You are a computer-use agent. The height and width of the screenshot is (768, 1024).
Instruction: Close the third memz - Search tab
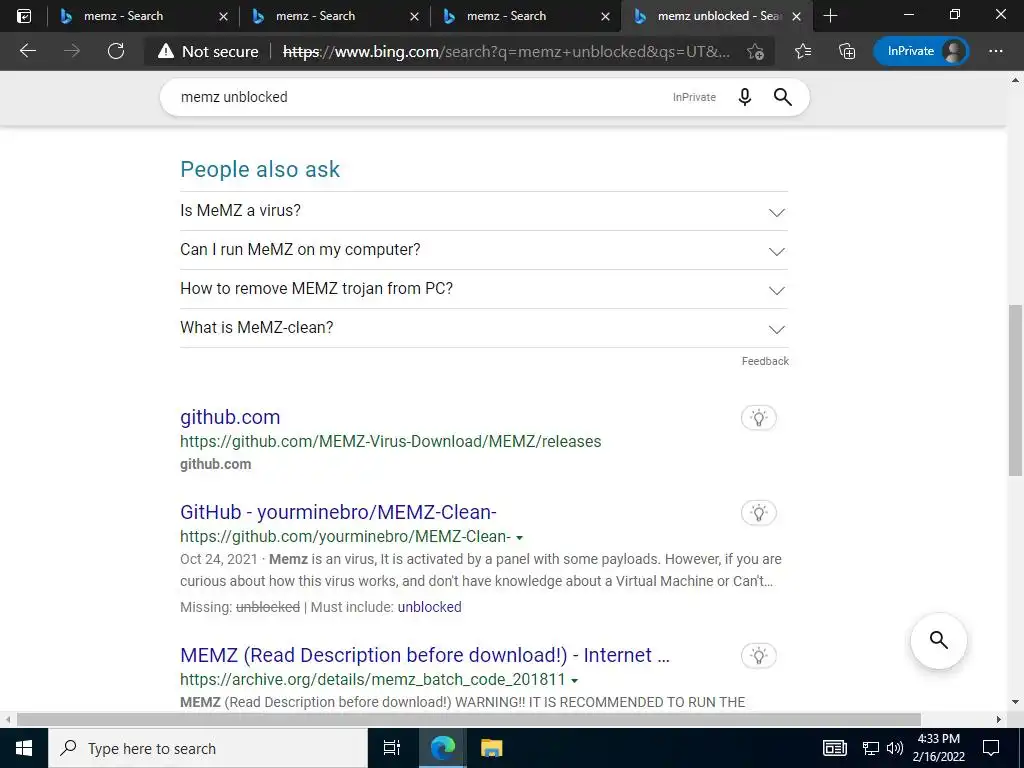(605, 16)
